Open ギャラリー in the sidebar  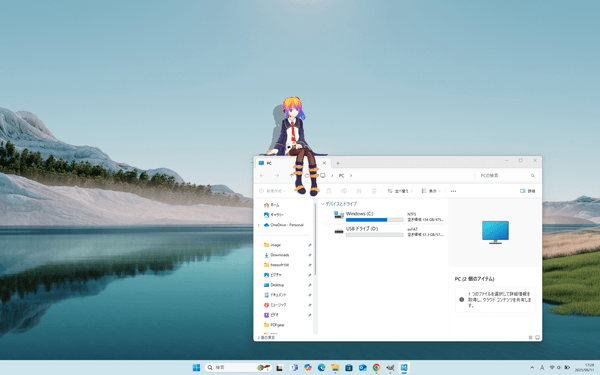(x=274, y=215)
